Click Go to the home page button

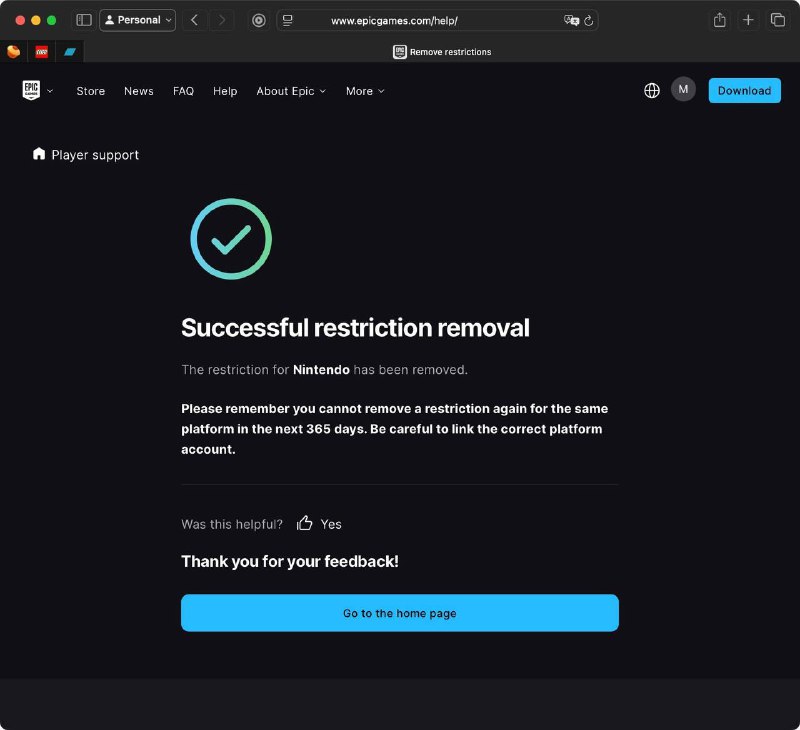point(399,613)
